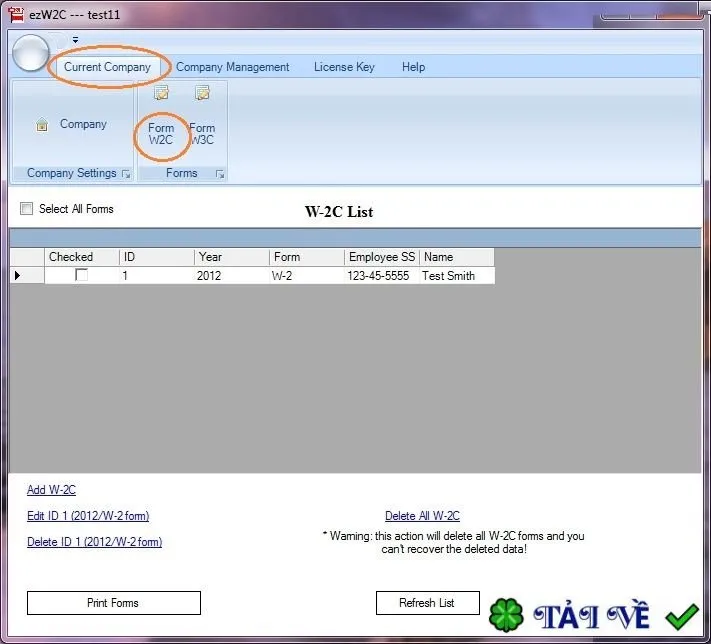Screen dimensions: 711x644
Task: Click the Refresh List button
Action: pyautogui.click(x=428, y=603)
